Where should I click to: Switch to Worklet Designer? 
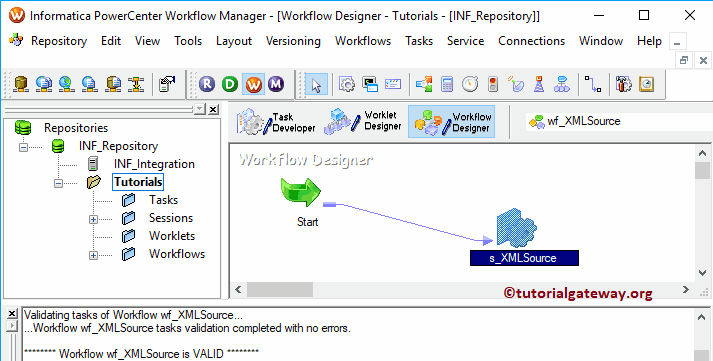point(362,122)
